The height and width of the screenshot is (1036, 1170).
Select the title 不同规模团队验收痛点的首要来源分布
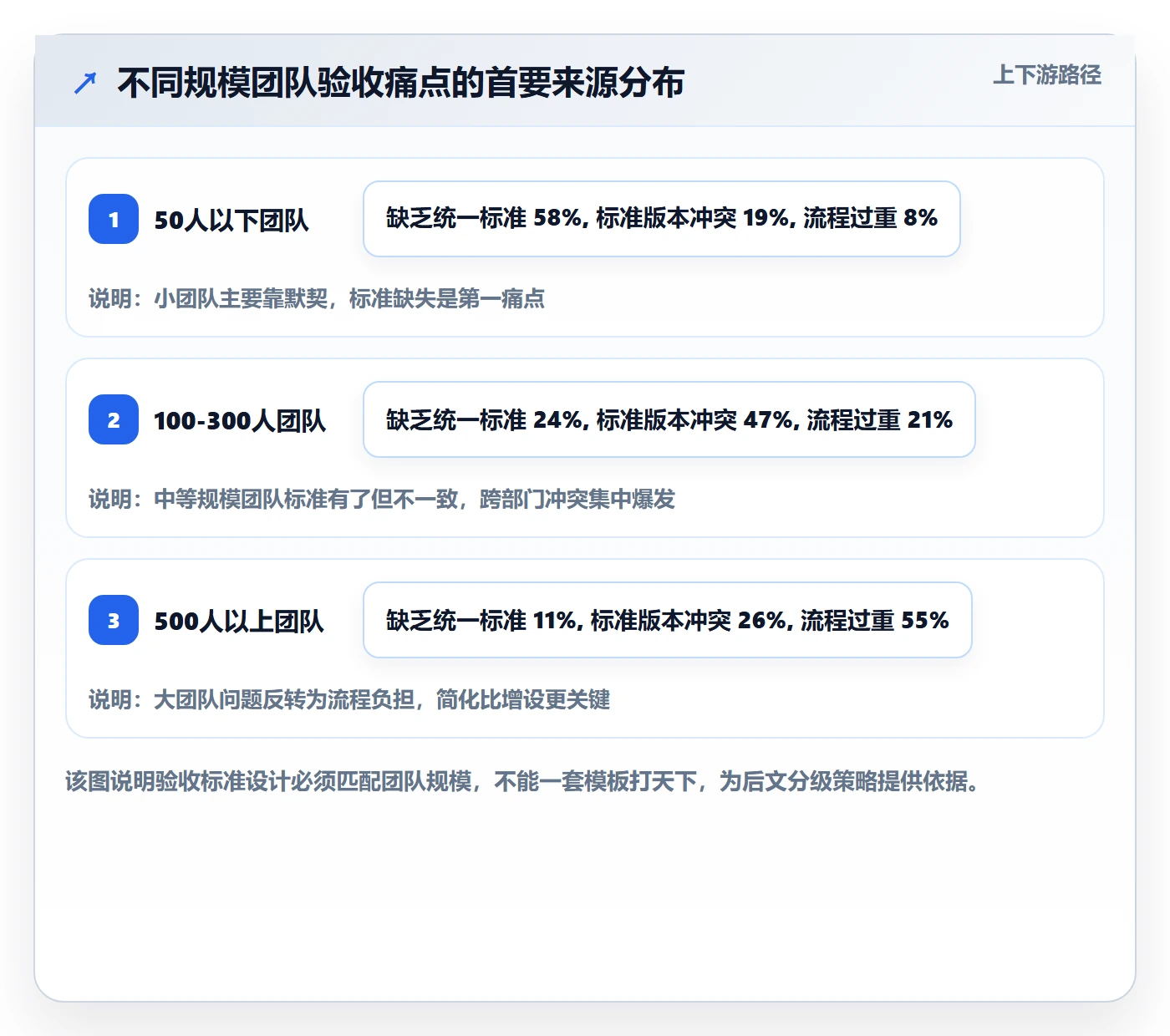pos(401,83)
